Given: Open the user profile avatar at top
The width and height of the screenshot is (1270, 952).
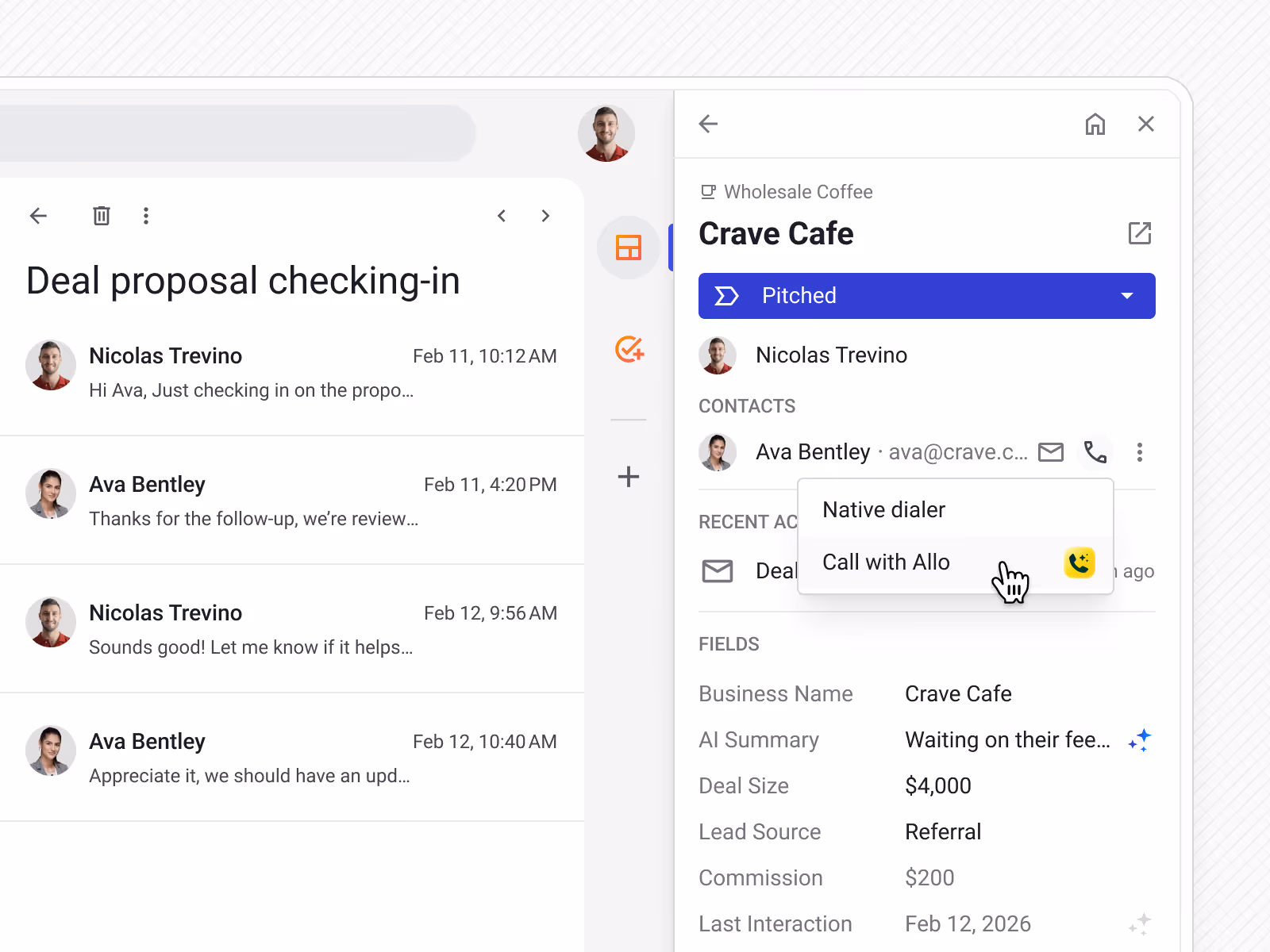Looking at the screenshot, I should 606,133.
